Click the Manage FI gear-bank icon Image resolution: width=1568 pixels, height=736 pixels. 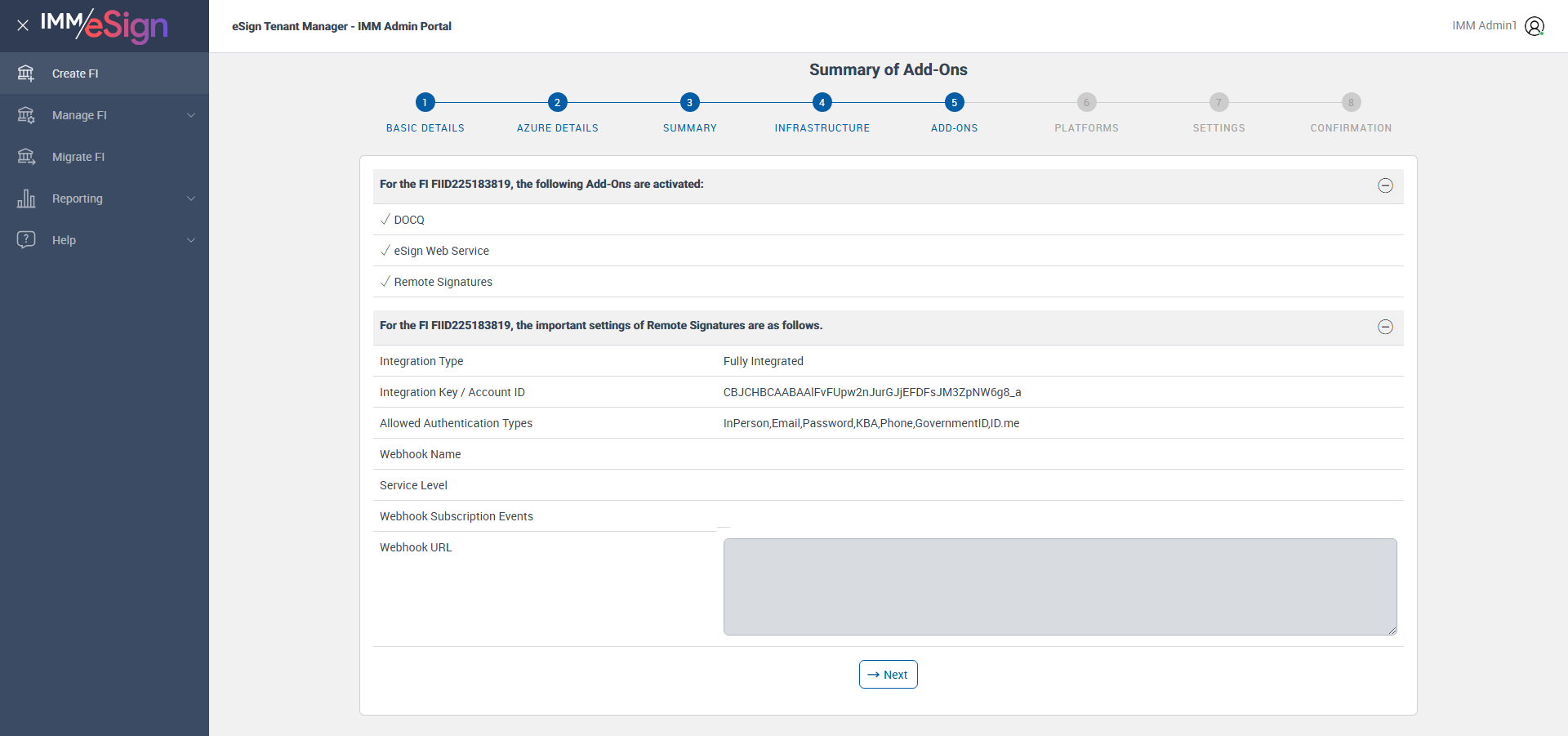coord(26,115)
